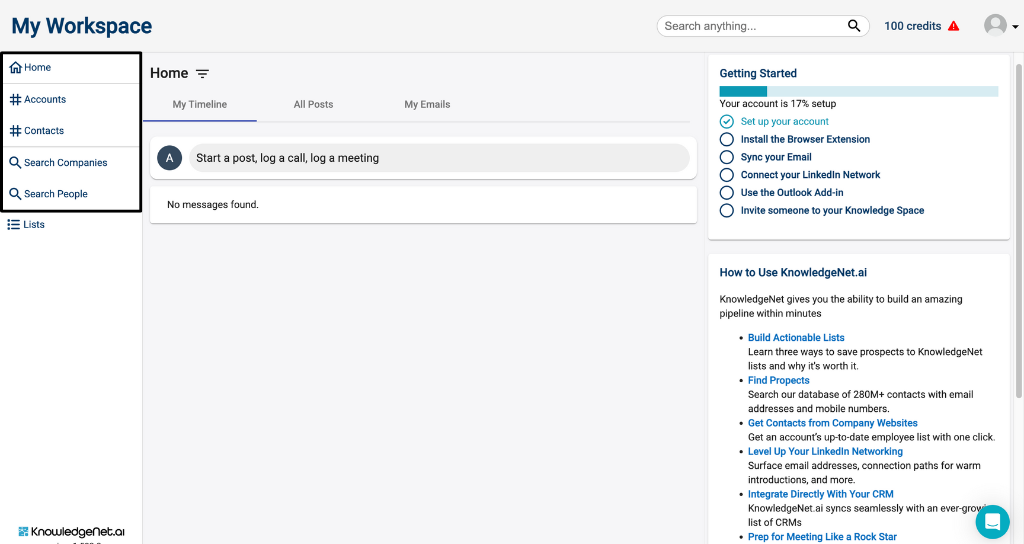Click the magnifier icon in search bar
Viewport: 1024px width, 544px height.
pyautogui.click(x=854, y=26)
